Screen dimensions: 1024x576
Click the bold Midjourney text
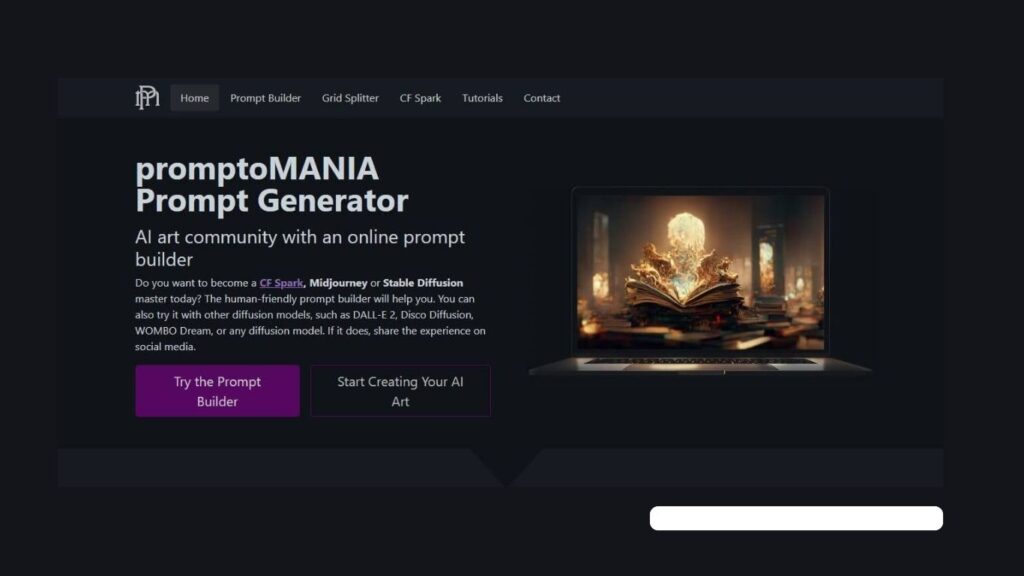point(338,283)
